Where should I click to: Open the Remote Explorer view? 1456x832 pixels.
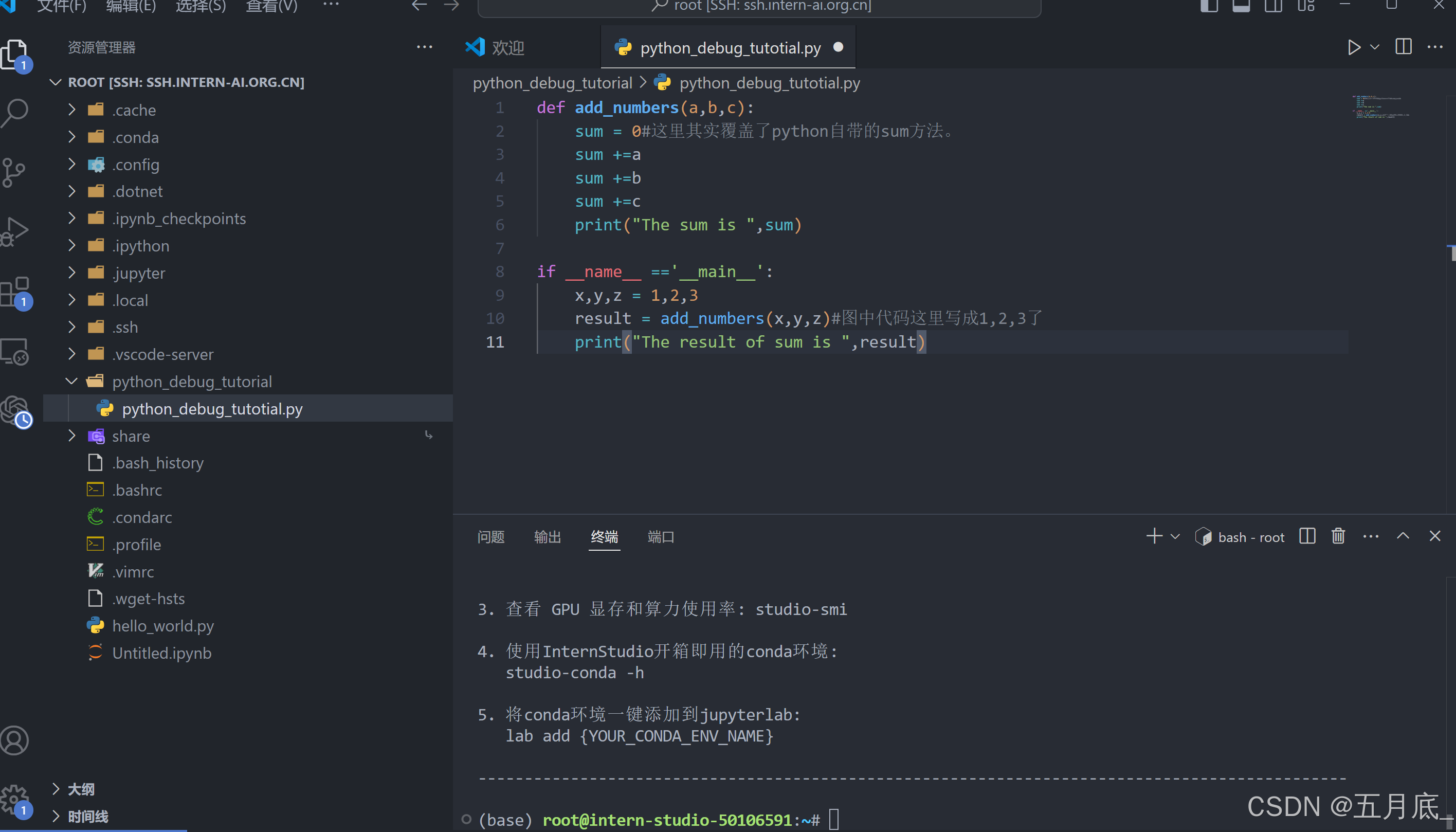[x=15, y=351]
